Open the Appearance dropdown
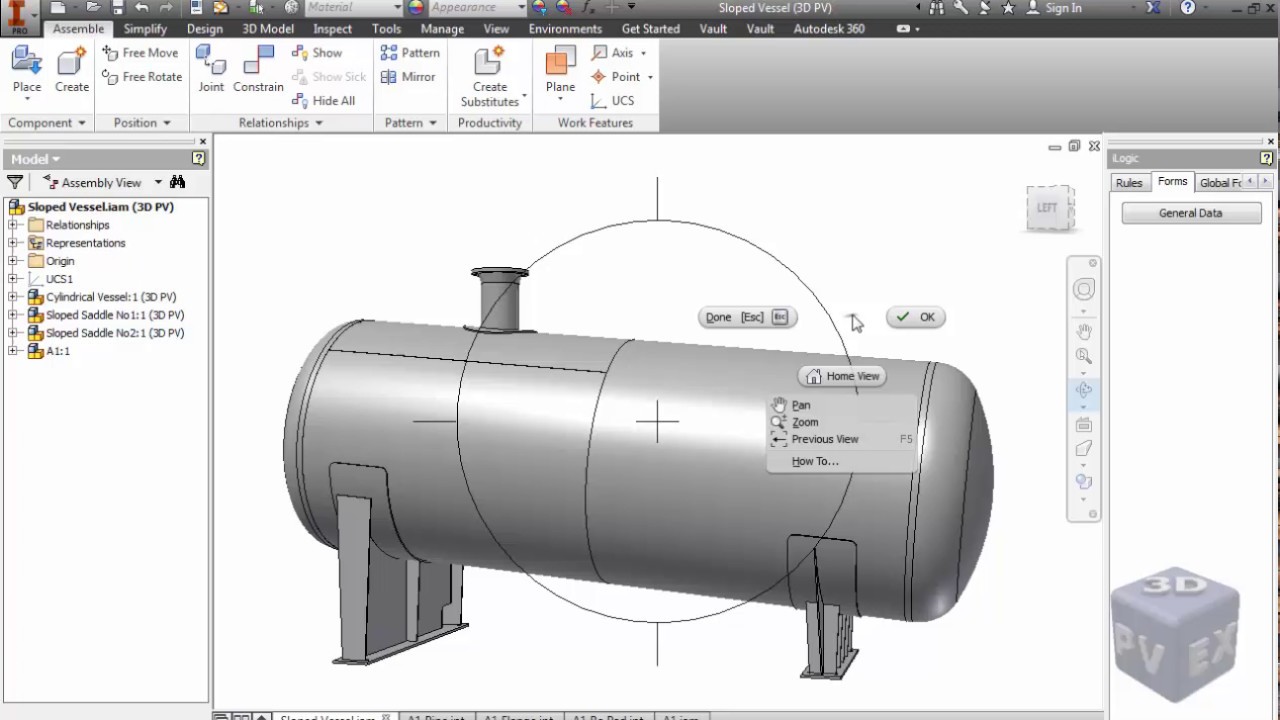Image resolution: width=1280 pixels, height=720 pixels. (522, 8)
